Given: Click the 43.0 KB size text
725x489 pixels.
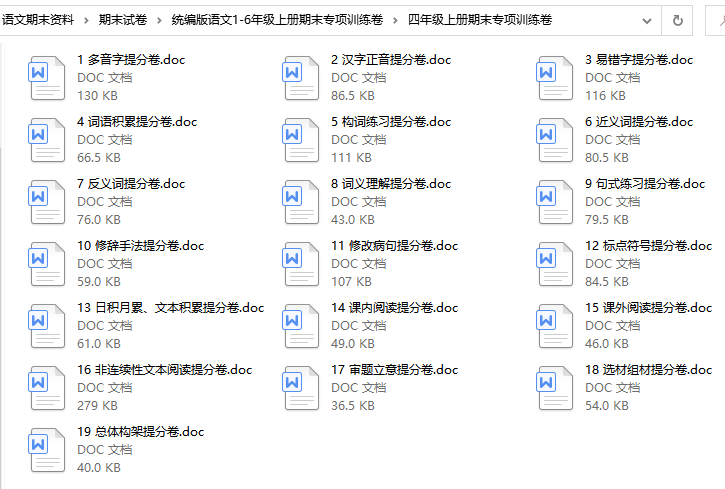Looking at the screenshot, I should [353, 220].
